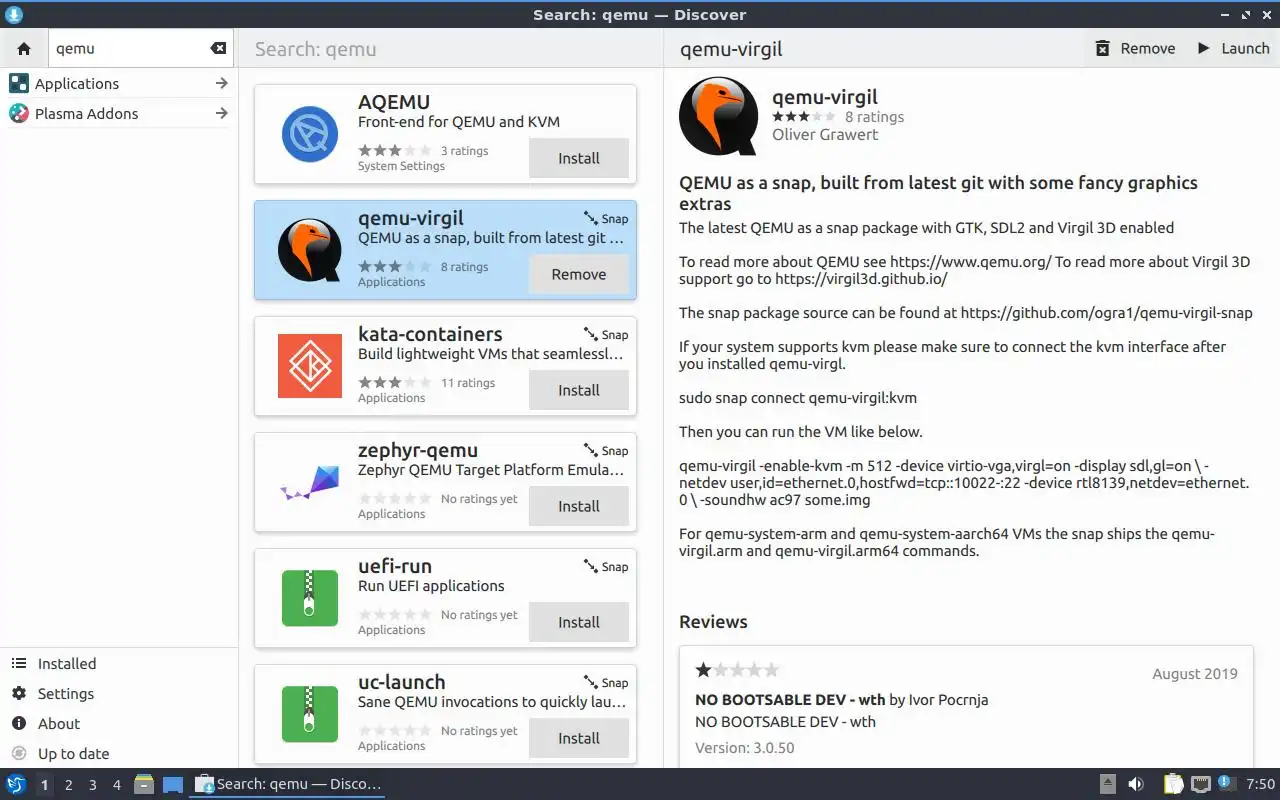Check the Up to date status
1280x800 pixels.
tap(118, 753)
